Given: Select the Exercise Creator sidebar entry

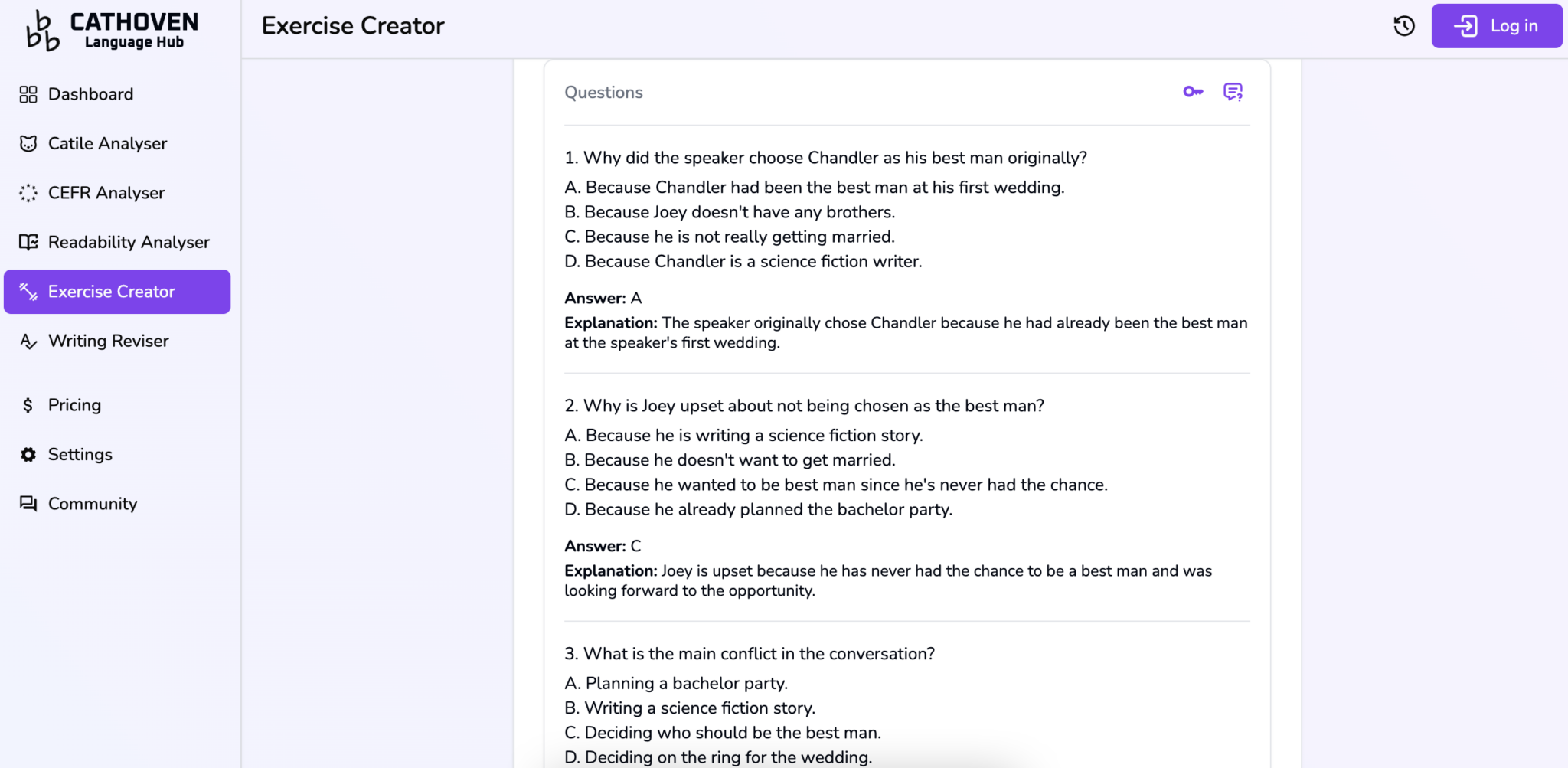Looking at the screenshot, I should [112, 292].
